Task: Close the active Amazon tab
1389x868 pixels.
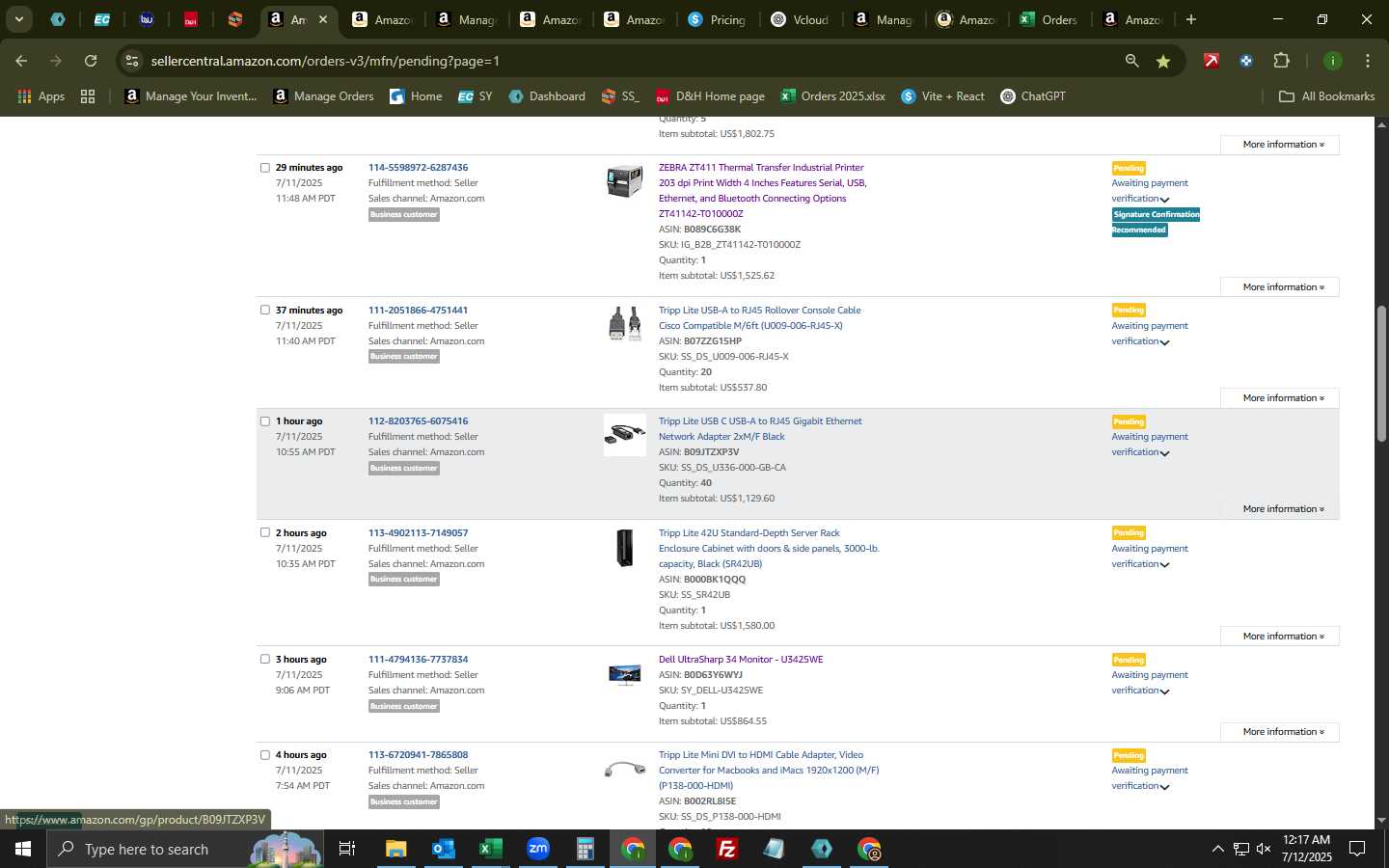Action: 323,19
